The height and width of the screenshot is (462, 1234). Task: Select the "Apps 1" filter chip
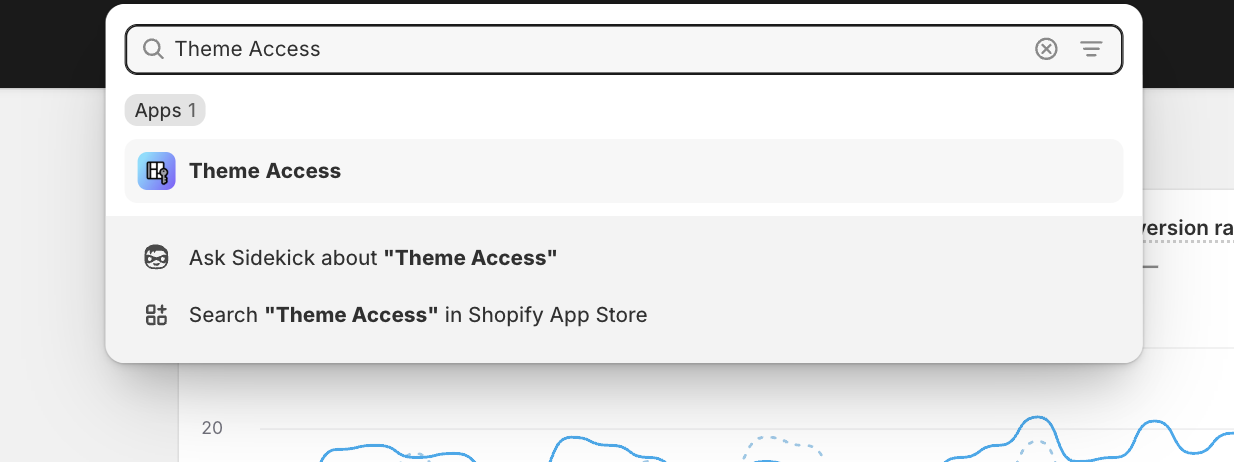(x=165, y=110)
